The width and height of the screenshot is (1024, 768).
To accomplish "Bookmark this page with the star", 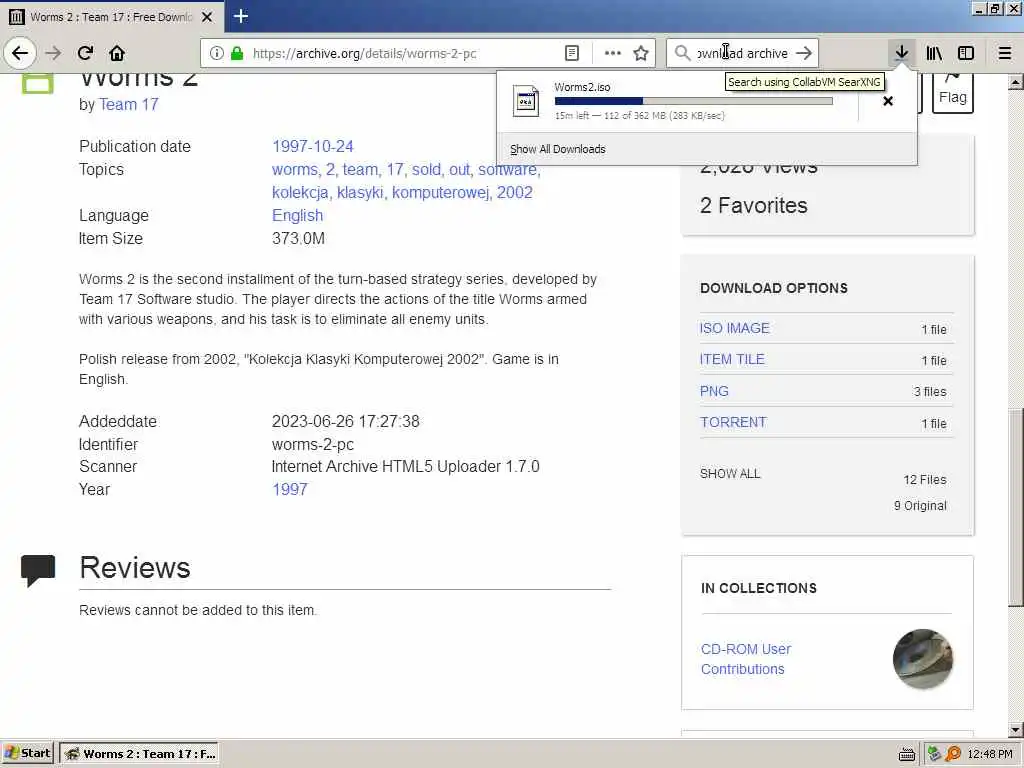I will click(641, 53).
